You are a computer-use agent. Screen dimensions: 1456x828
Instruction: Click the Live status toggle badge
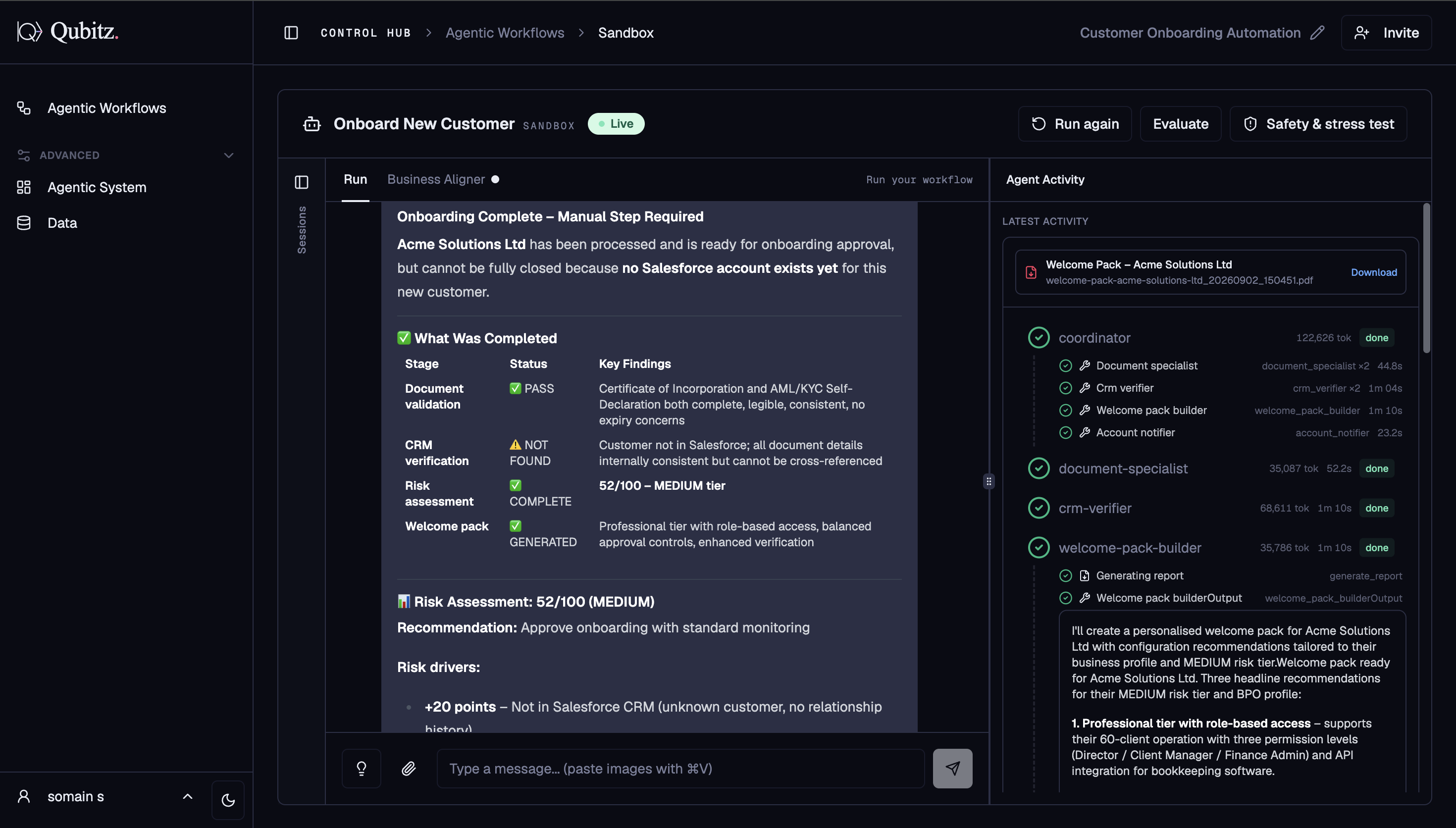(616, 123)
